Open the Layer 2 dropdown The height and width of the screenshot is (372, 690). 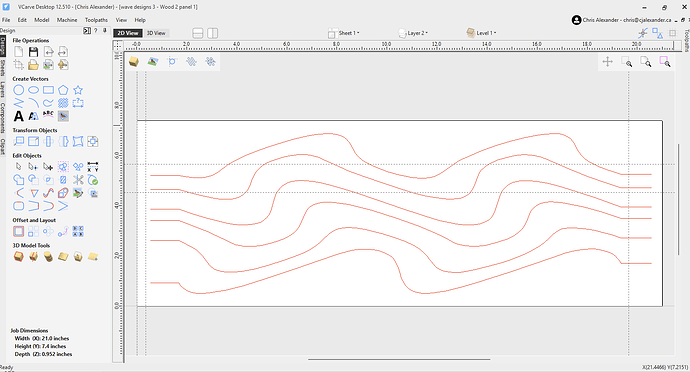[413, 33]
